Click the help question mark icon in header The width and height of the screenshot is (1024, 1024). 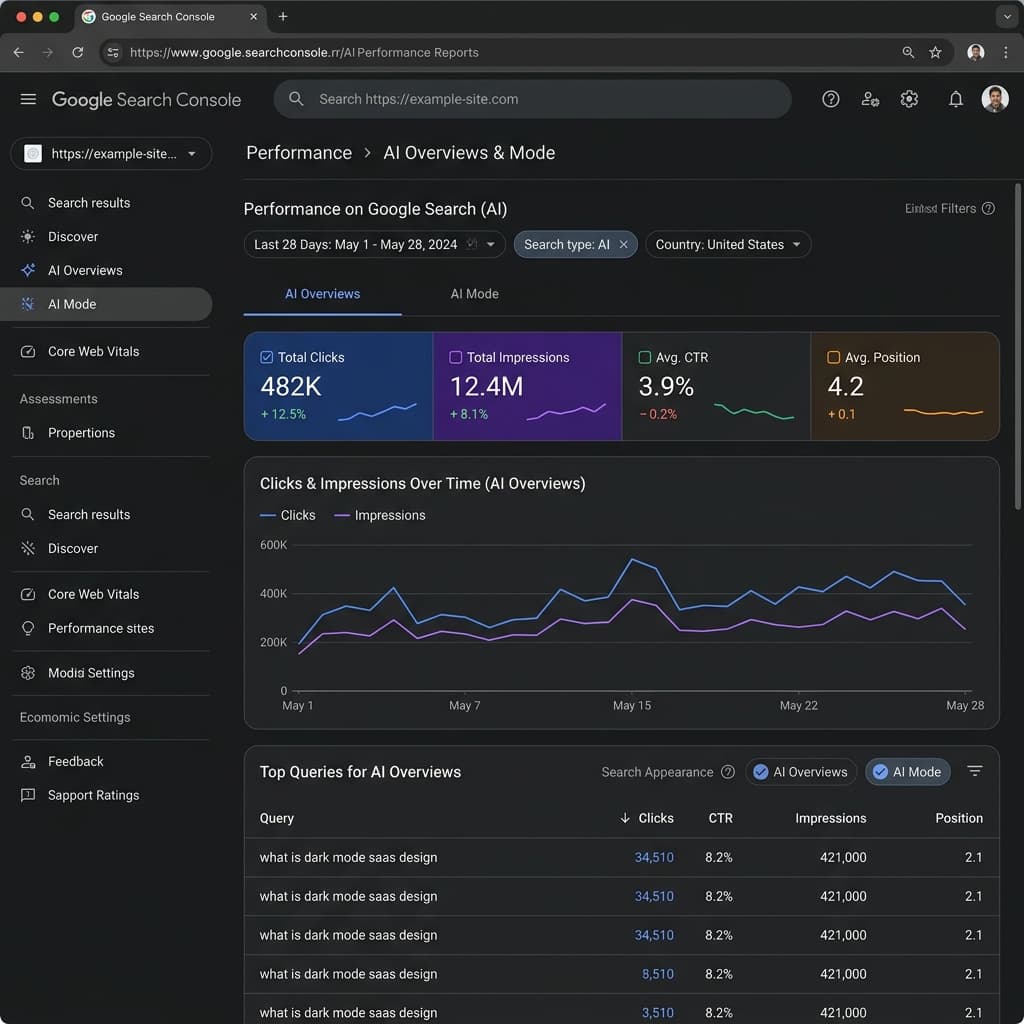coord(830,99)
